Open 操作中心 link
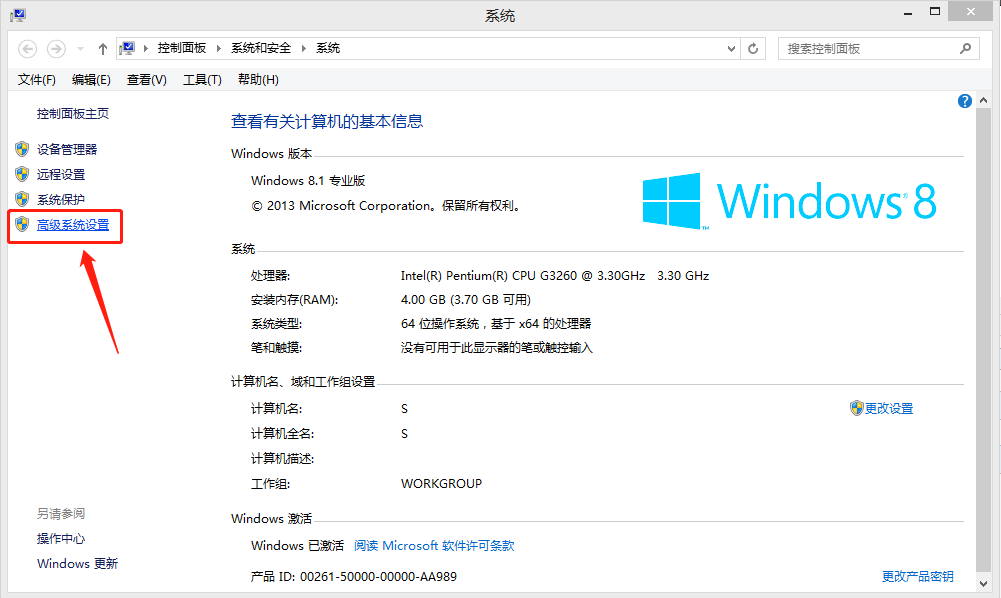The image size is (1001, 598). [x=61, y=539]
